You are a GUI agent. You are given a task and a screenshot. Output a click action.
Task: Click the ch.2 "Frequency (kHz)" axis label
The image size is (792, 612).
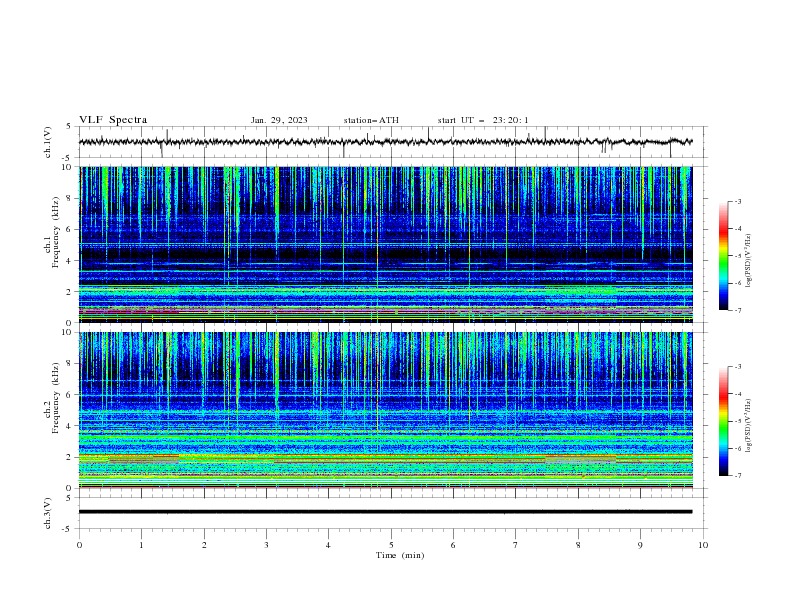(x=56, y=398)
